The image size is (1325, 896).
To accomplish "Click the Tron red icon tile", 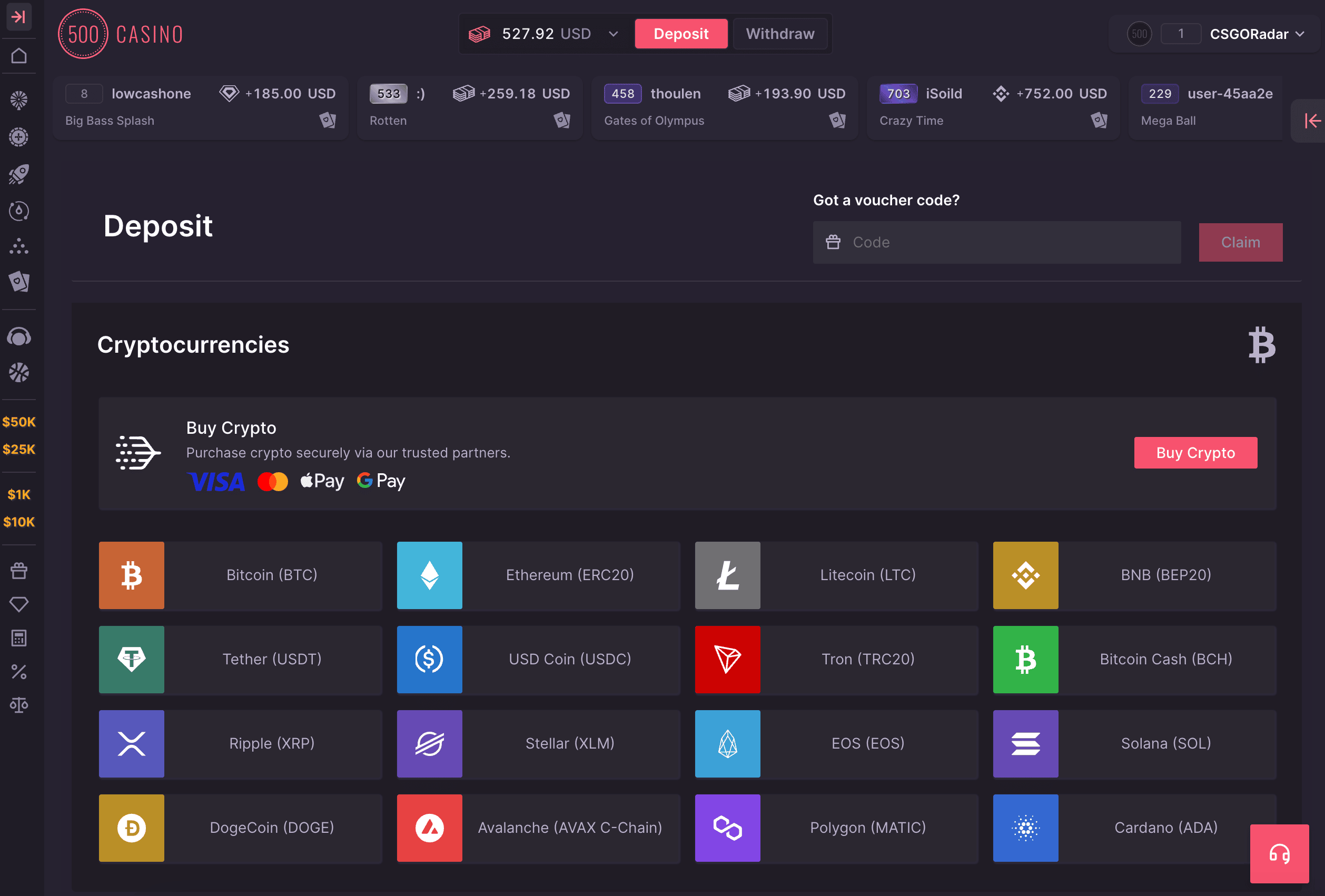I will click(727, 660).
